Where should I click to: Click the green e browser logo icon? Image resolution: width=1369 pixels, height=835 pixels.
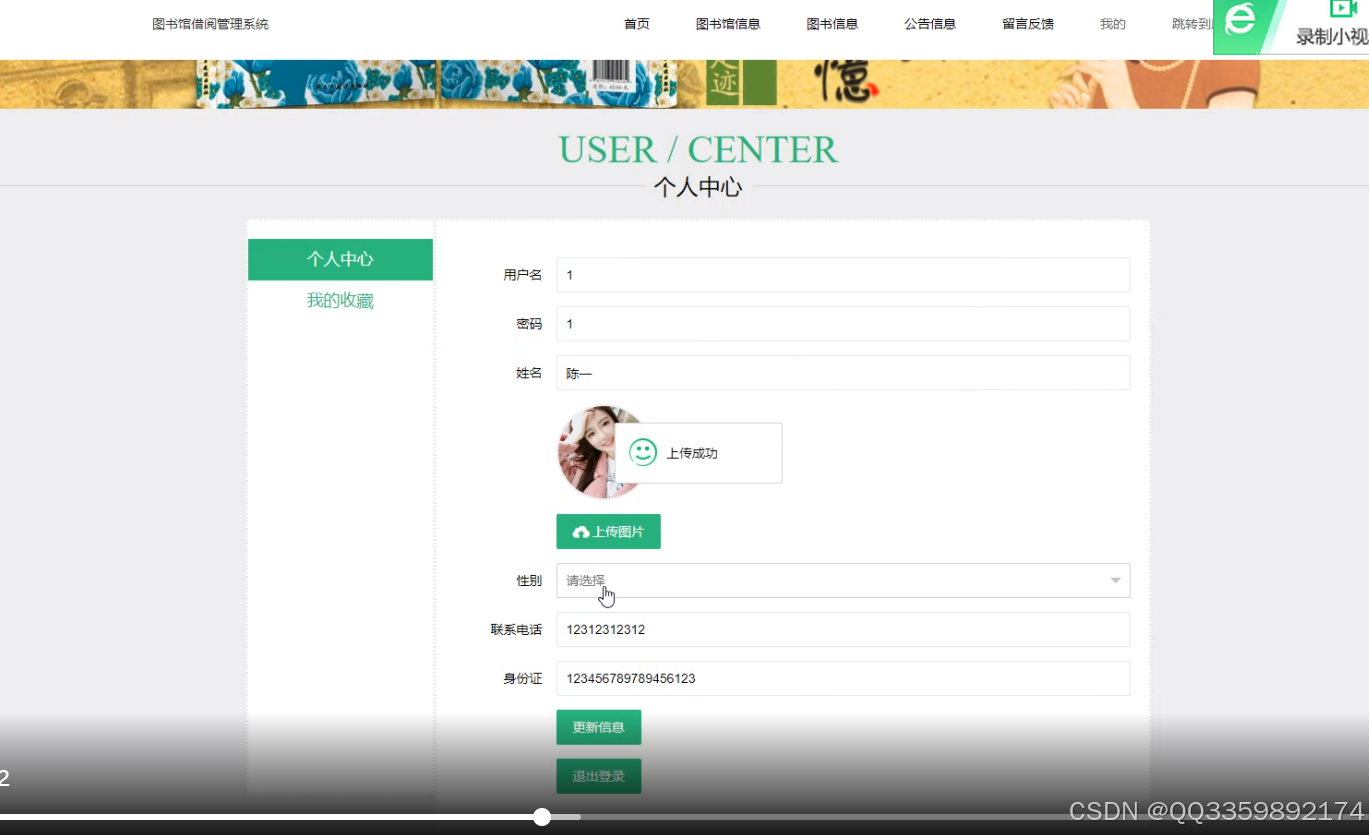coord(1240,19)
